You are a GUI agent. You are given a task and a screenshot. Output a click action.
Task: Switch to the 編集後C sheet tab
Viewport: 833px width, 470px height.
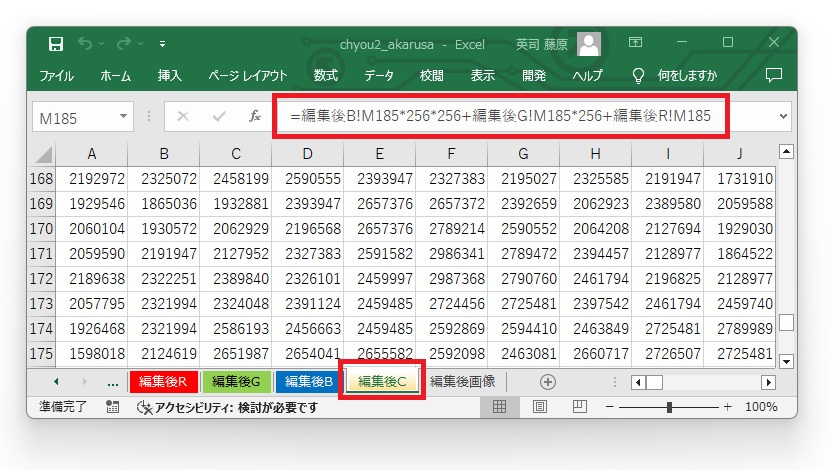(x=382, y=381)
